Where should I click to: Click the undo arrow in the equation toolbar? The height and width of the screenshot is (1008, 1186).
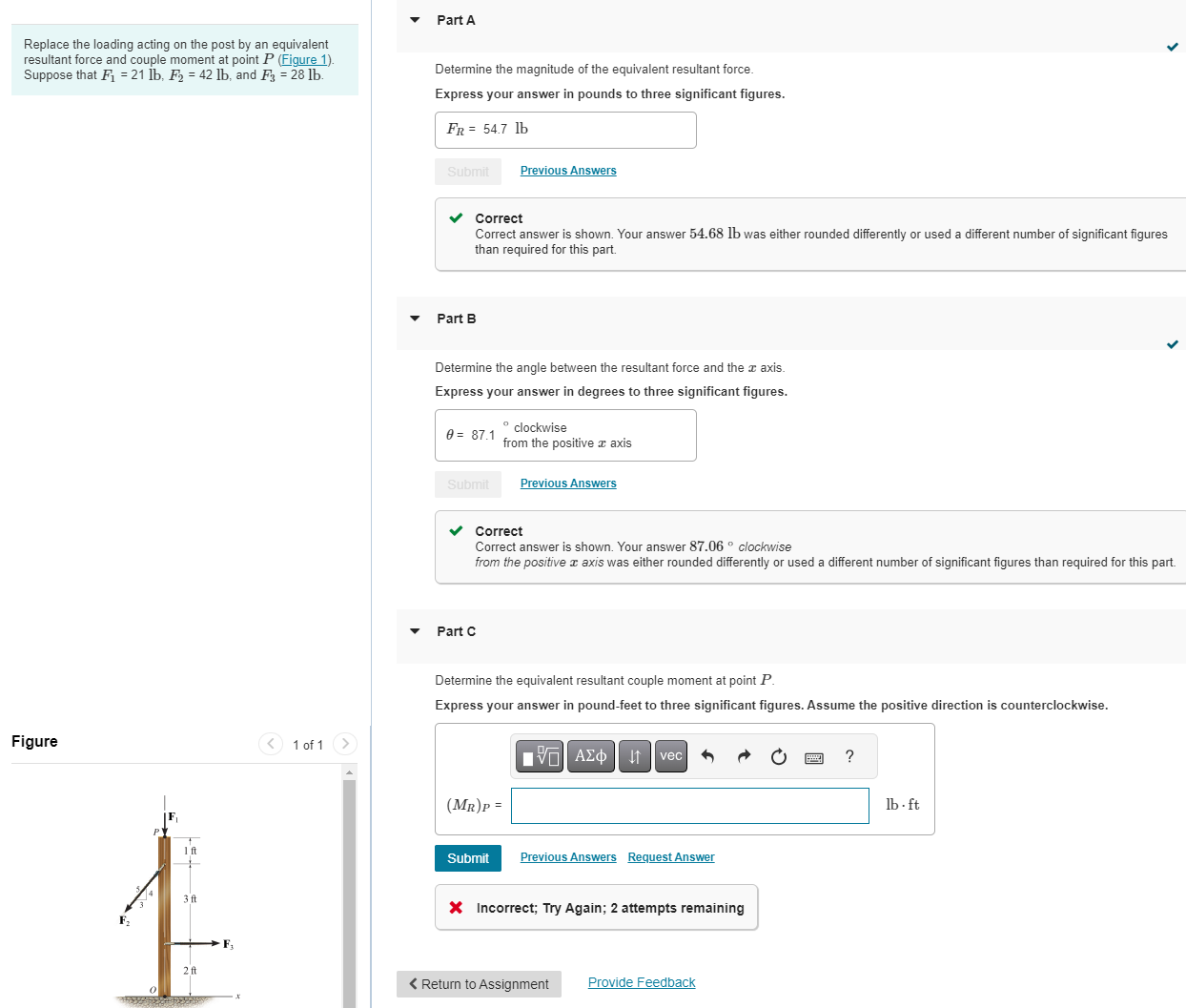pos(706,755)
